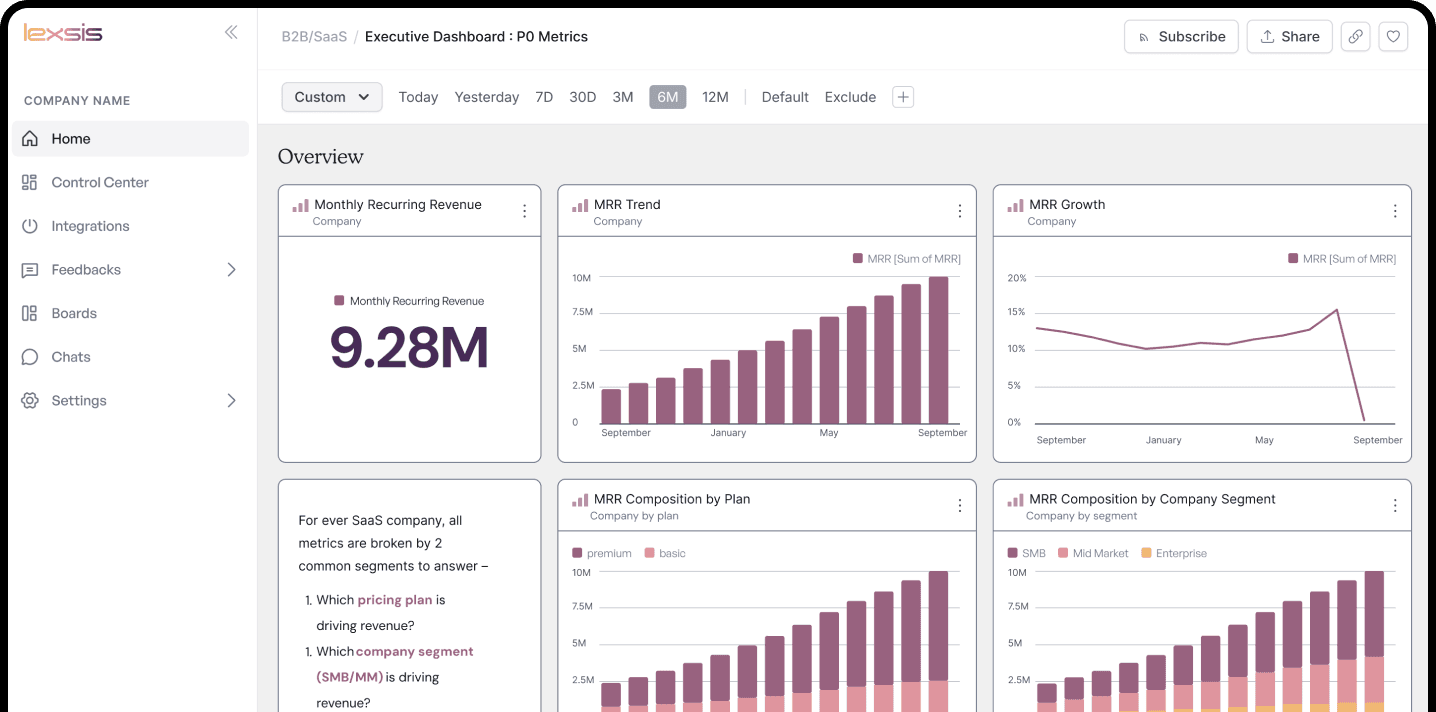Switch to the 12M time range tab
Screen dimensions: 1436x712
pos(716,97)
